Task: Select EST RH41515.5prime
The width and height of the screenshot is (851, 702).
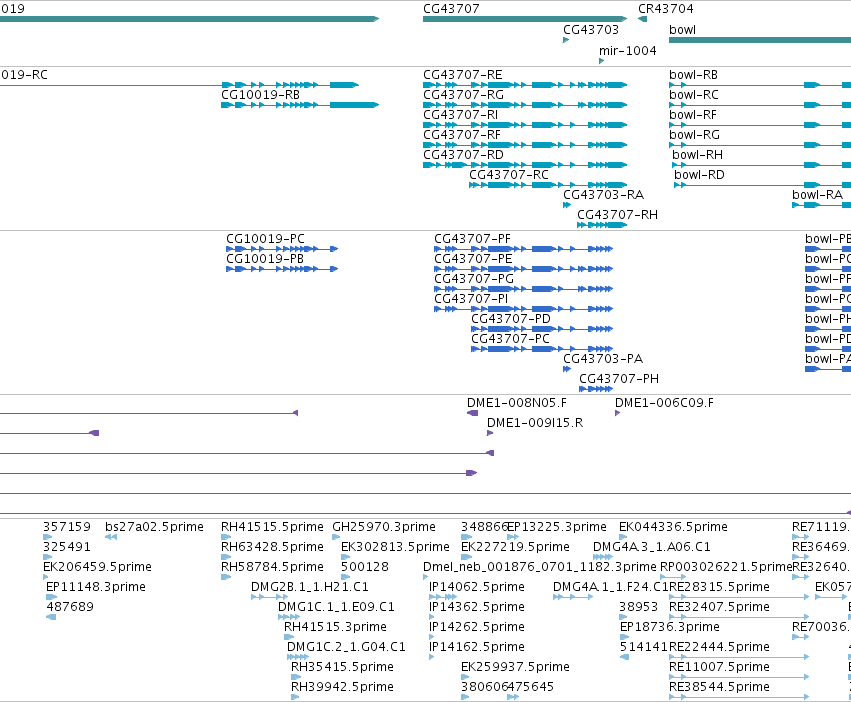Action: [272, 527]
